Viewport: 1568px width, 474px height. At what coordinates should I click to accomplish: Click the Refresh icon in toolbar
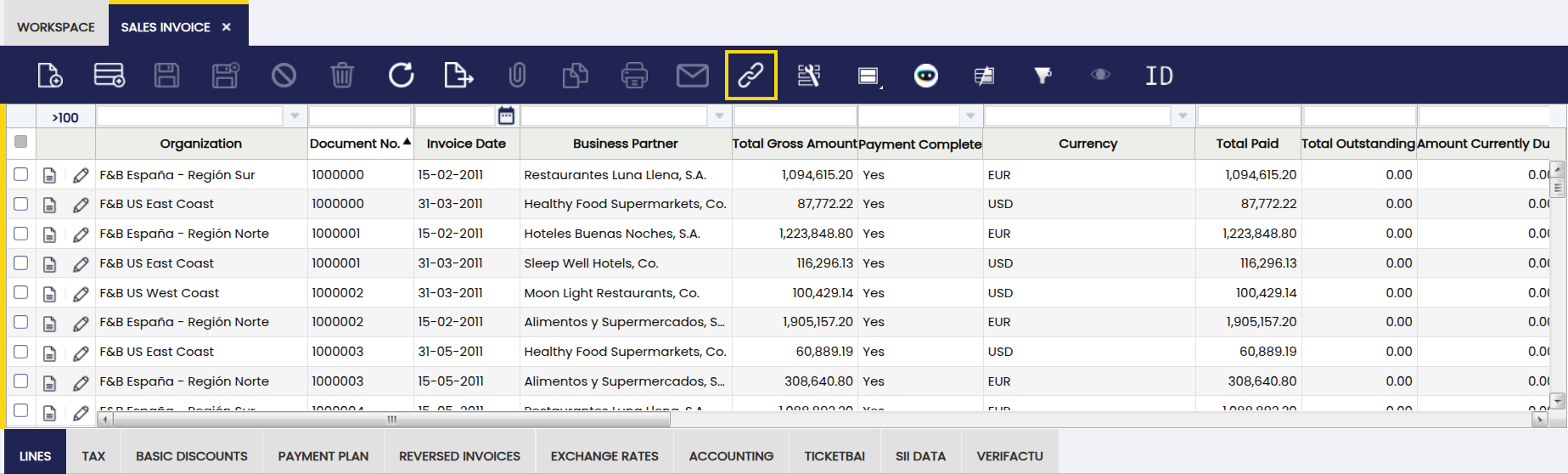tap(401, 76)
